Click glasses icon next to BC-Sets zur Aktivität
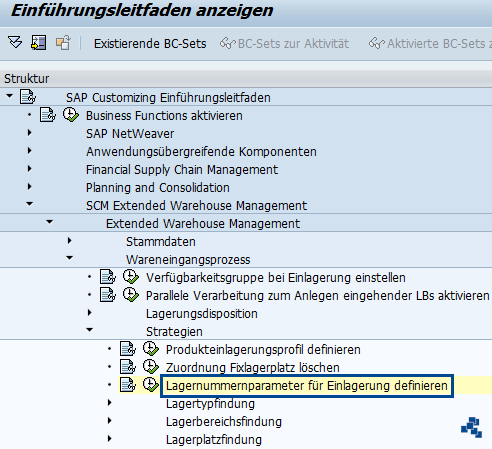The width and height of the screenshot is (492, 449). 228,43
